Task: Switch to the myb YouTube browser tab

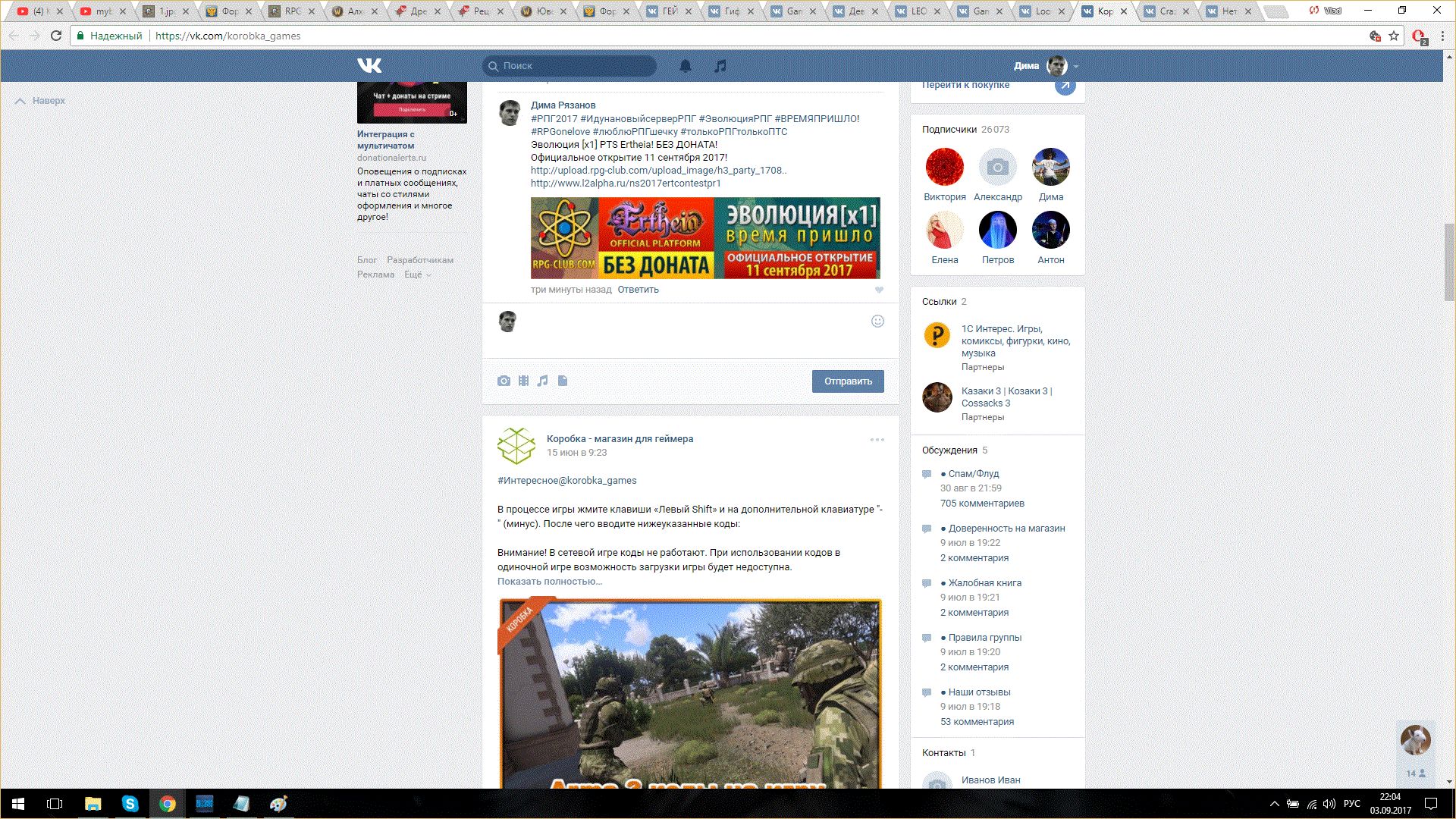Action: (103, 11)
